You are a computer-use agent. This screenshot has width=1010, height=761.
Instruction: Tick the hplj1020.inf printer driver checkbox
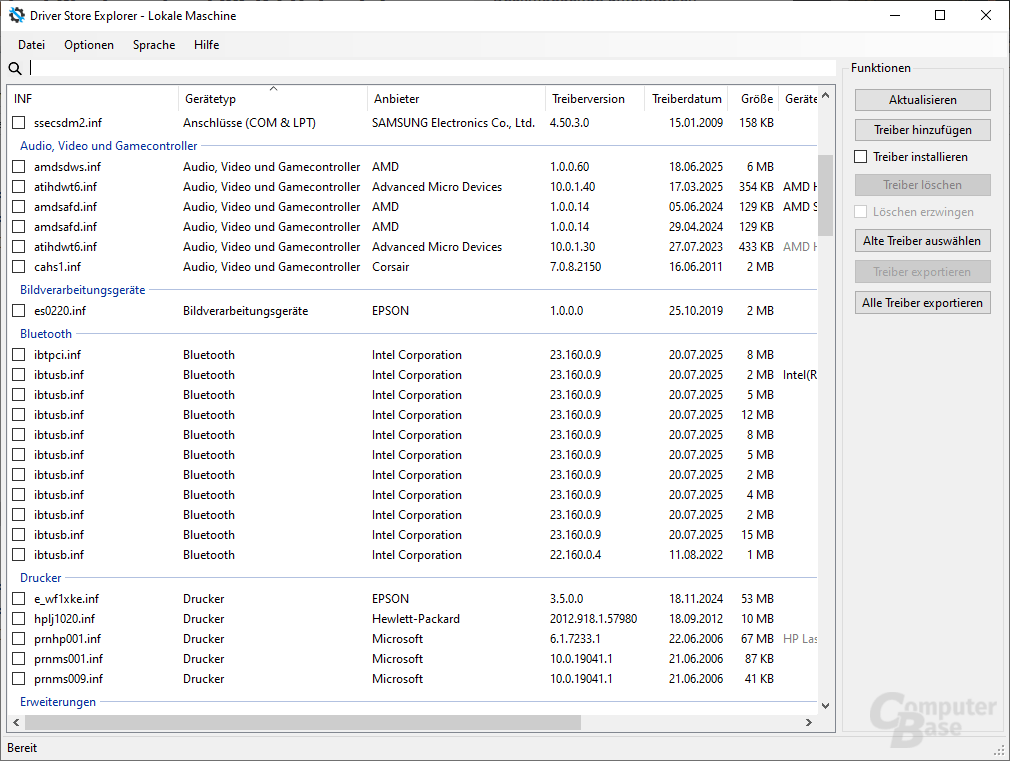(17, 618)
